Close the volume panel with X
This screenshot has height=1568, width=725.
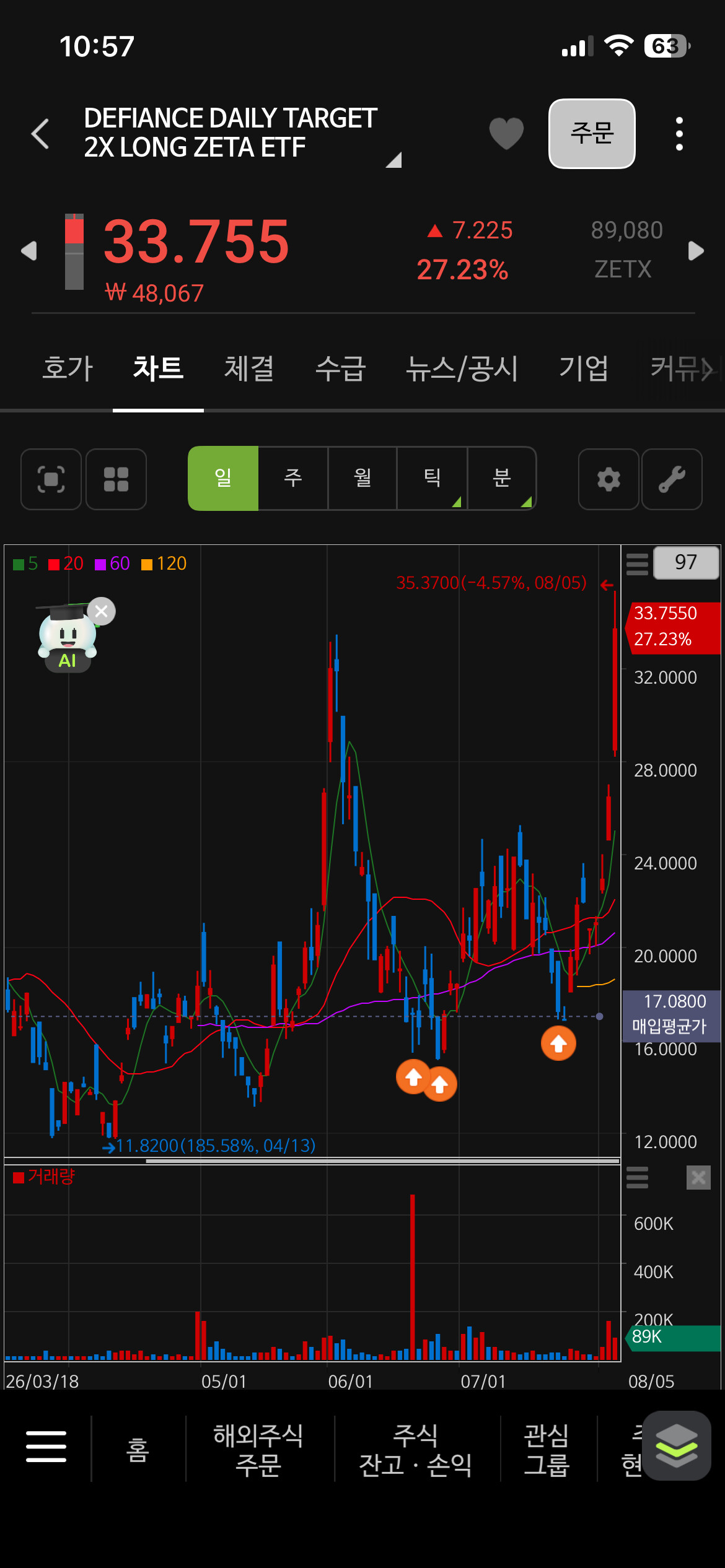(x=698, y=1177)
